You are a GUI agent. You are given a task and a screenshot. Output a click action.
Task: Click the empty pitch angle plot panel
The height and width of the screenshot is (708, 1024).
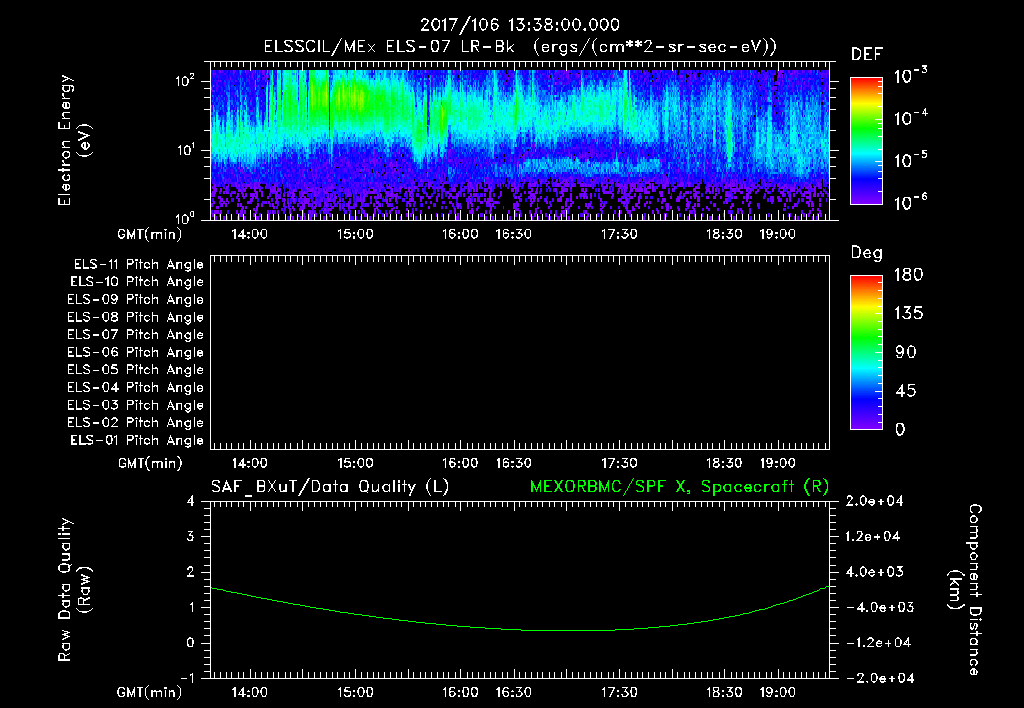(x=520, y=352)
